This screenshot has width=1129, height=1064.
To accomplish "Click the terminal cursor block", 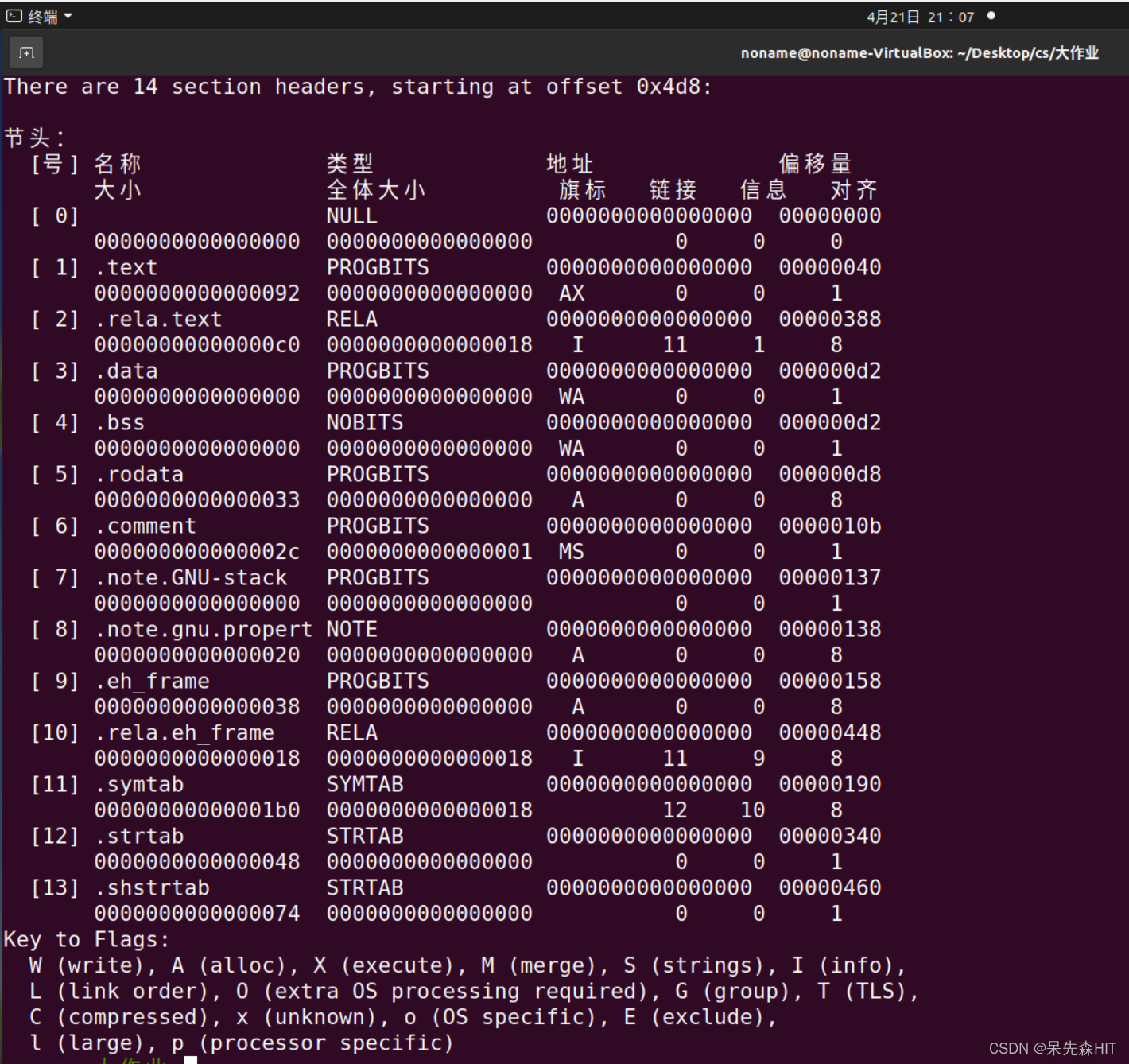I will [x=191, y=1060].
